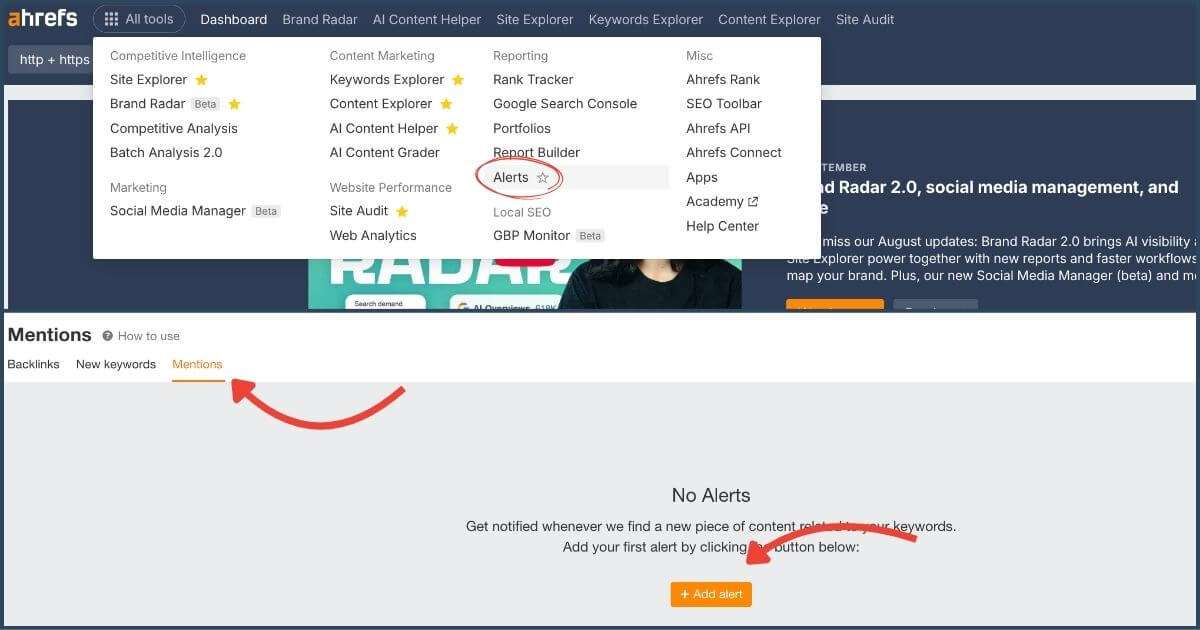Click Brand Radar's star icon
This screenshot has height=630, width=1200.
[234, 103]
